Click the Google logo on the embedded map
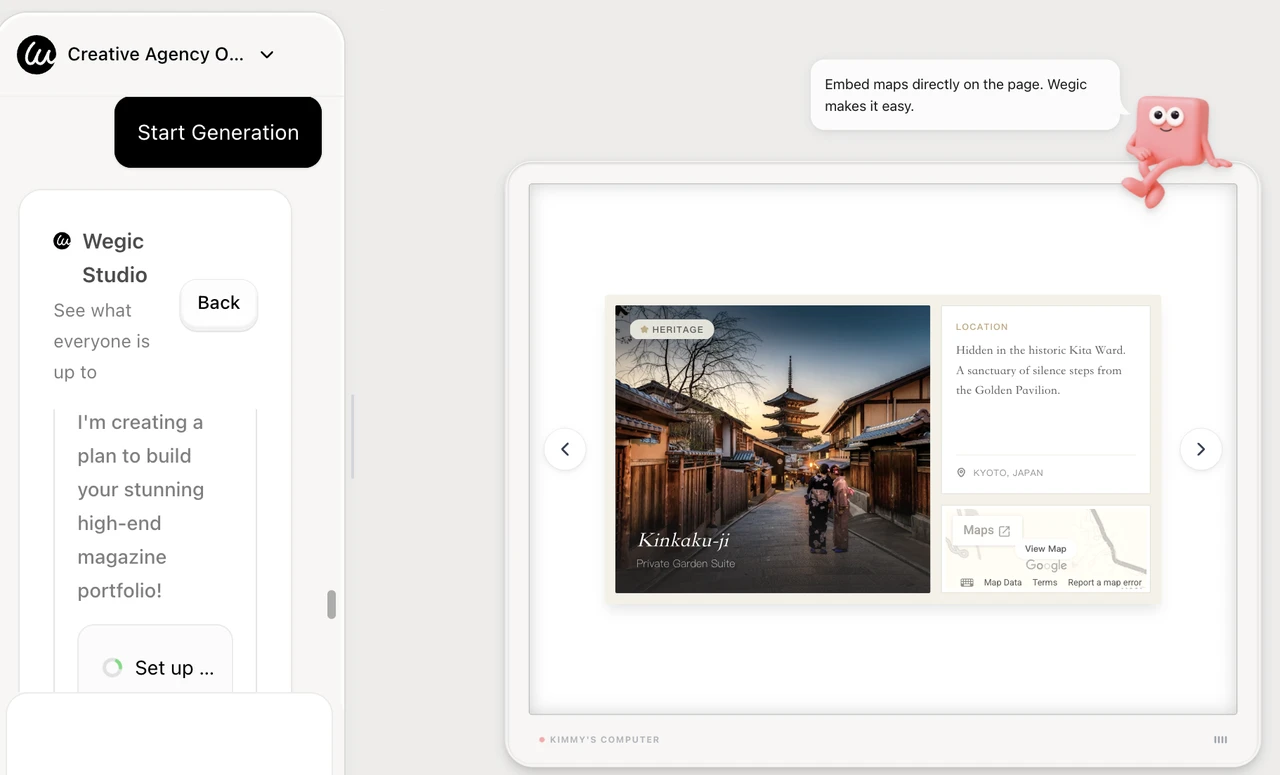The image size is (1280, 775). (x=1046, y=565)
